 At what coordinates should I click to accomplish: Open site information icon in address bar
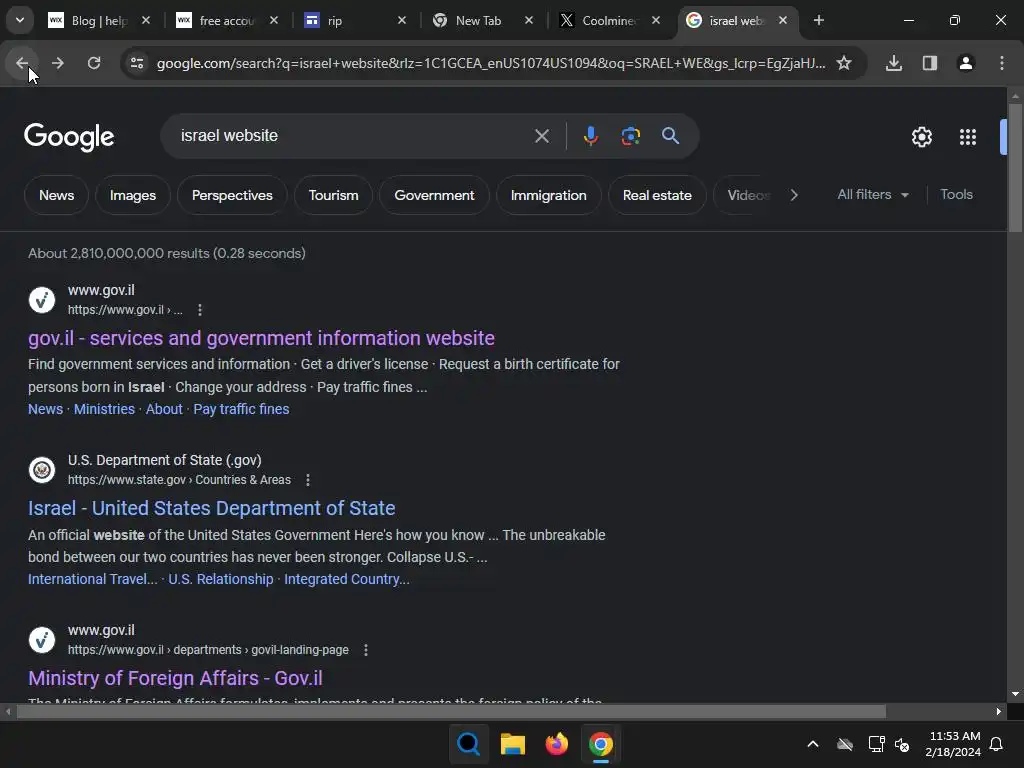[137, 63]
